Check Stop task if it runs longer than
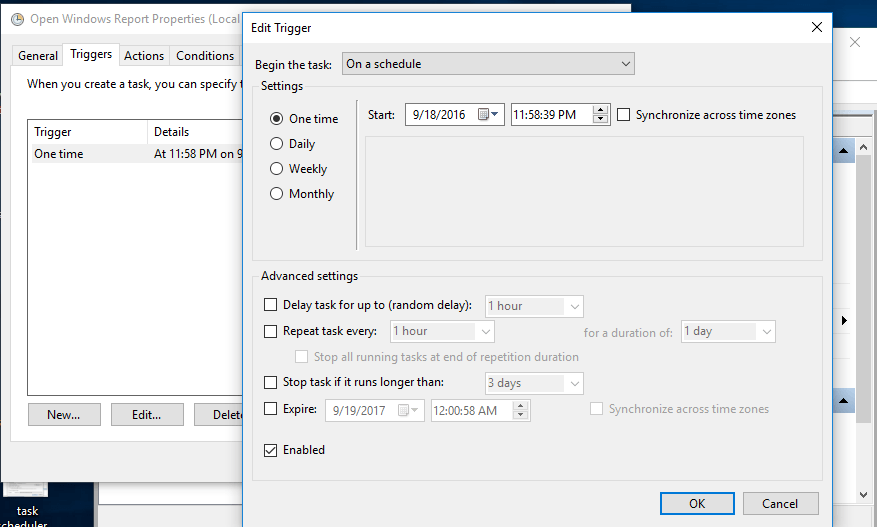The image size is (877, 527). [x=270, y=382]
